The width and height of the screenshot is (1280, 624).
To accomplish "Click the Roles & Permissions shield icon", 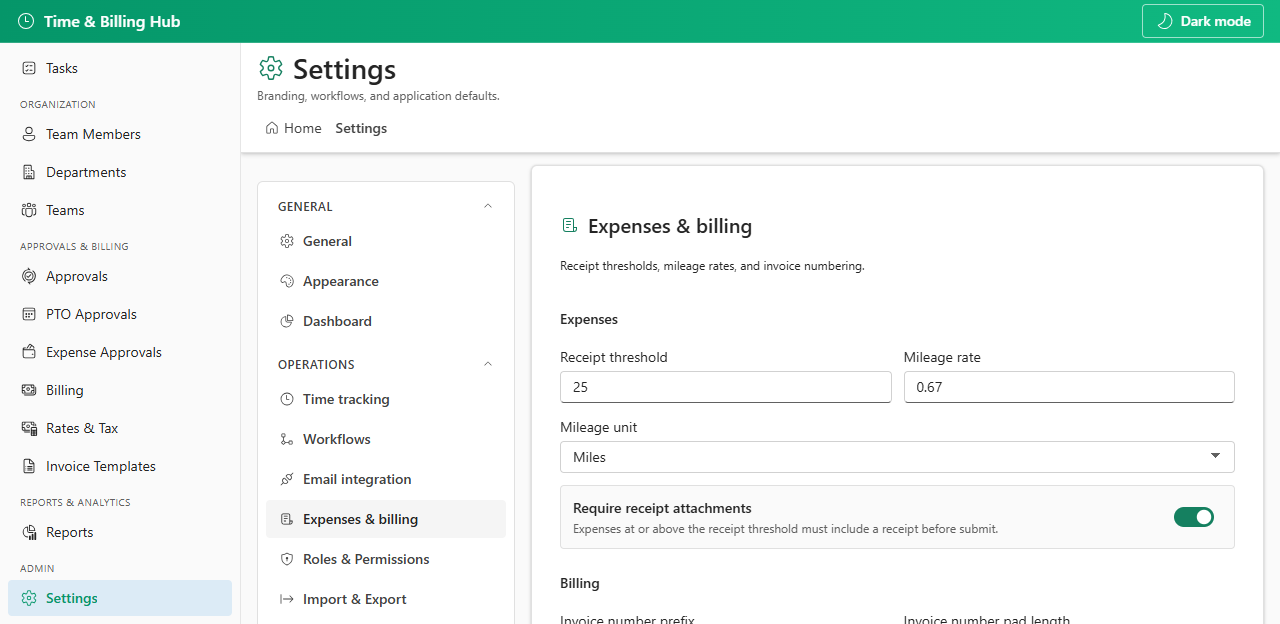I will [x=287, y=559].
